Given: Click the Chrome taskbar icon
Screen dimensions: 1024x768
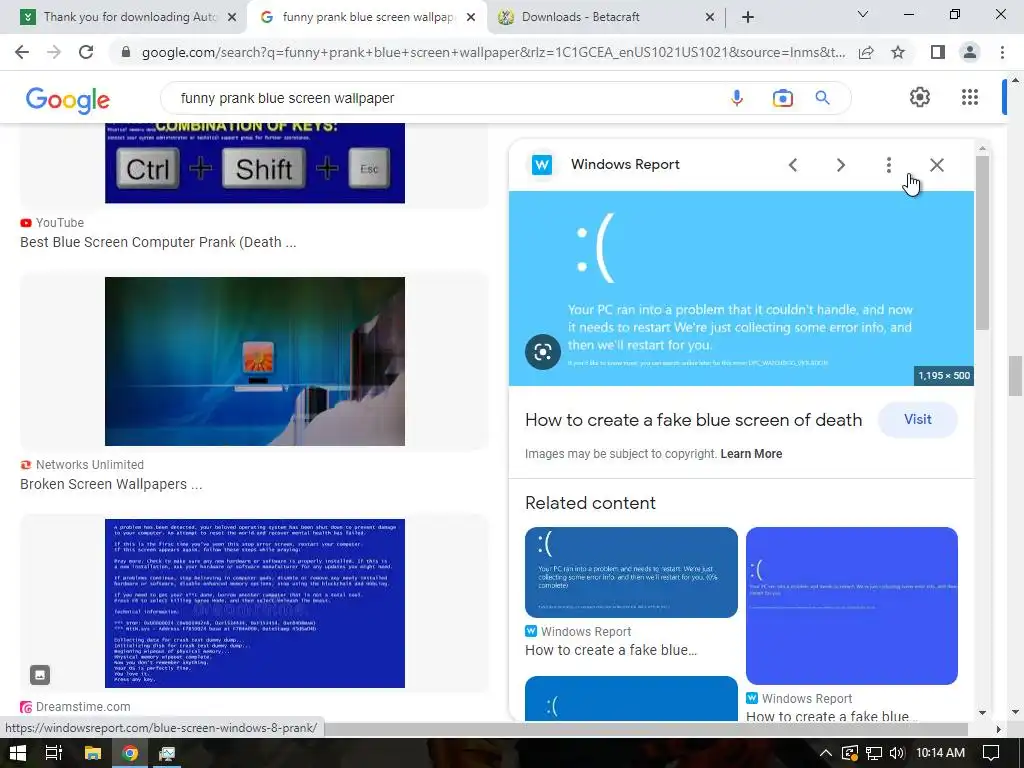Looking at the screenshot, I should (x=130, y=753).
